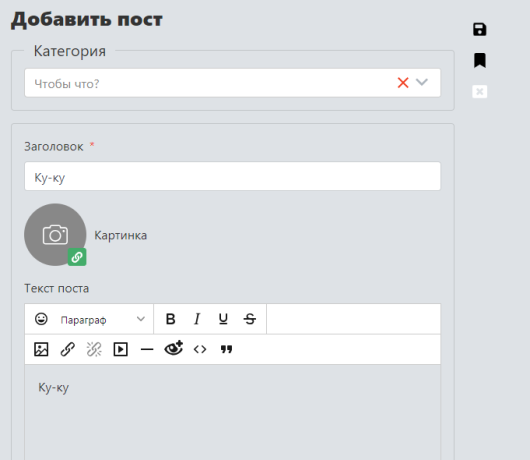The height and width of the screenshot is (460, 530).
Task: Click the 'Чтобы что?' category field
Action: pos(233,83)
